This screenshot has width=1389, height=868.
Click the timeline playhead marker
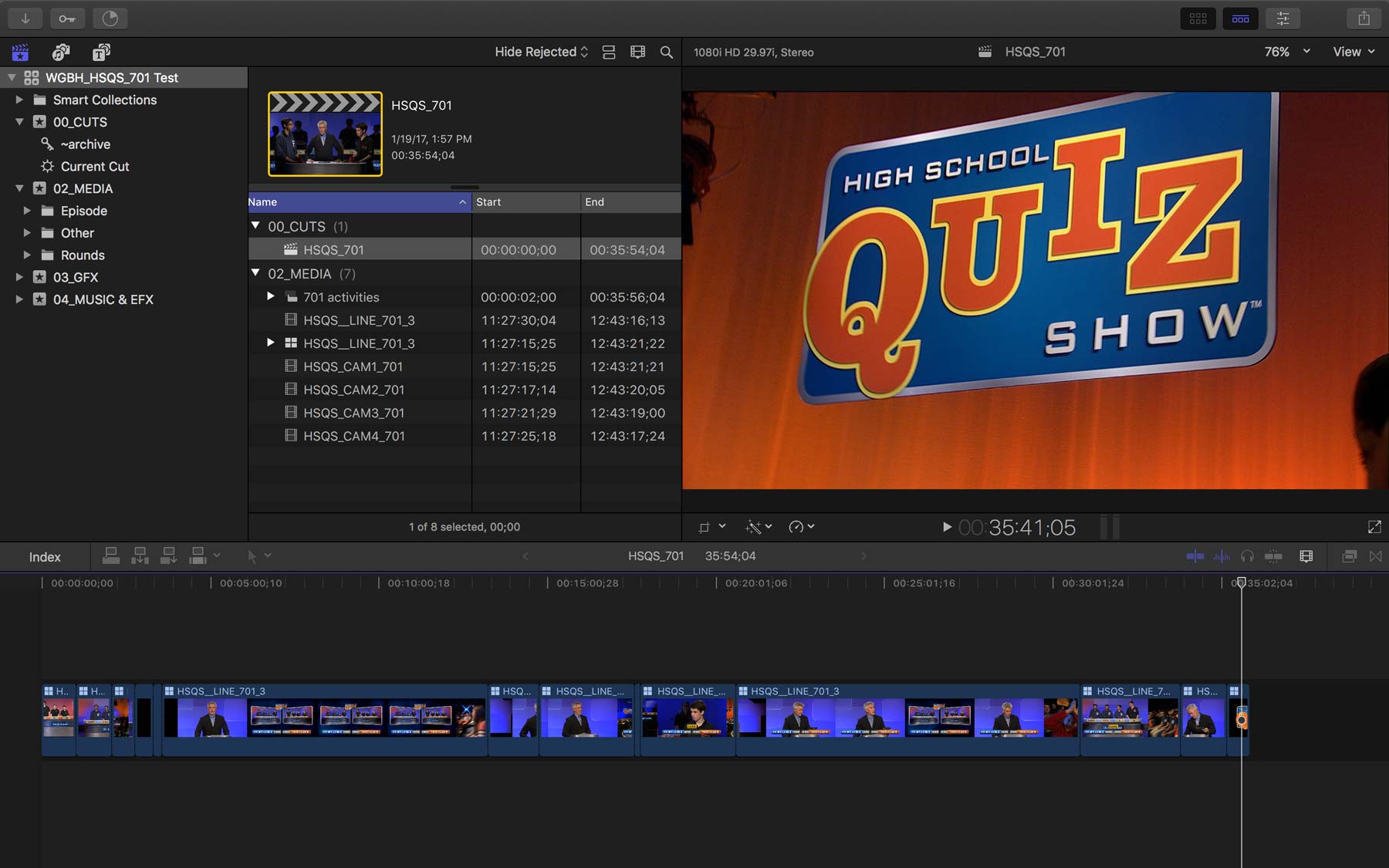(1241, 583)
